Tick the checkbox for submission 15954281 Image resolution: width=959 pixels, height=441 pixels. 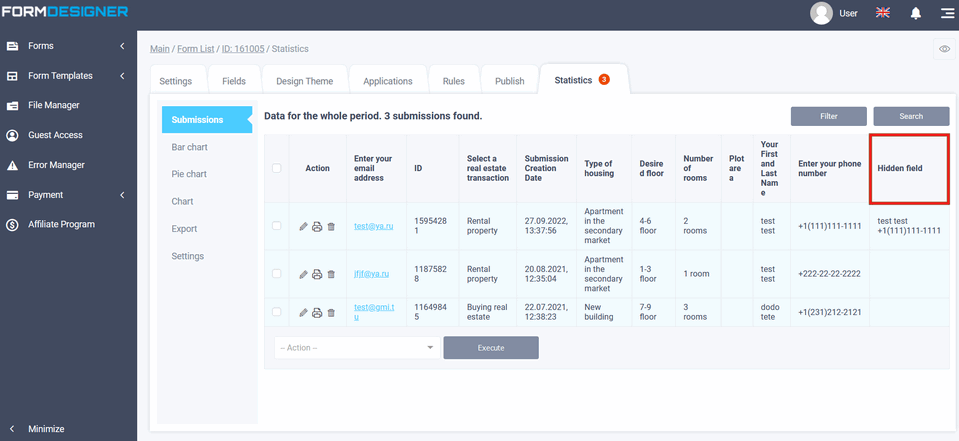(x=277, y=226)
